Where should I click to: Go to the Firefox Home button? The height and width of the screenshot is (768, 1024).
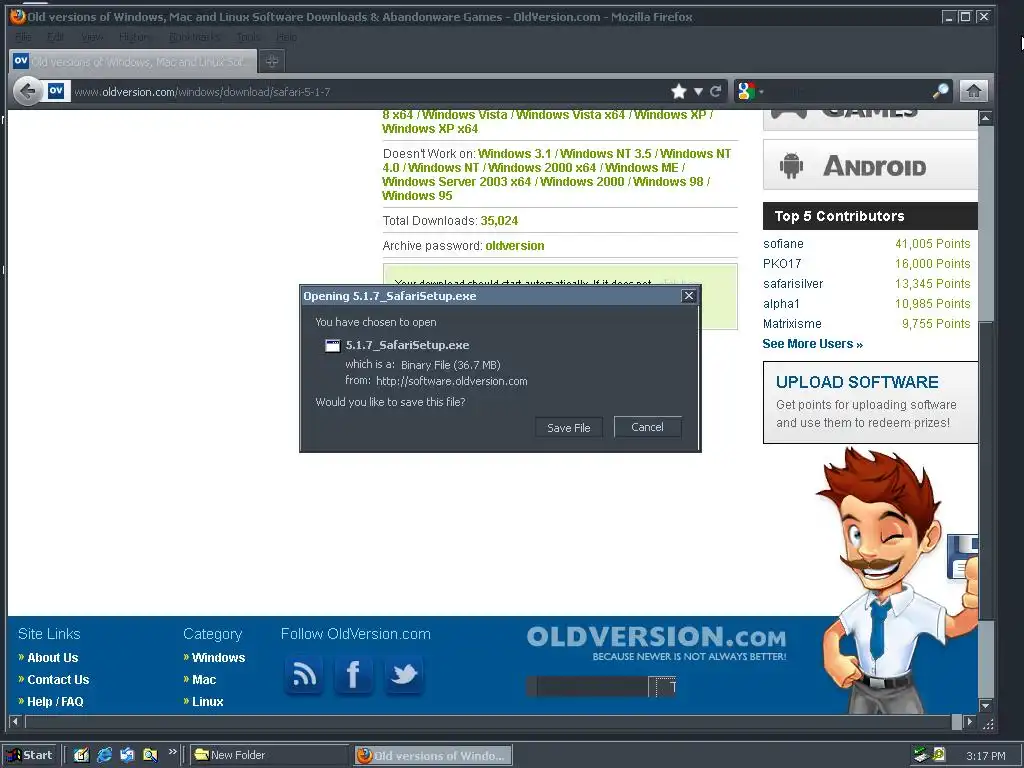(x=973, y=91)
